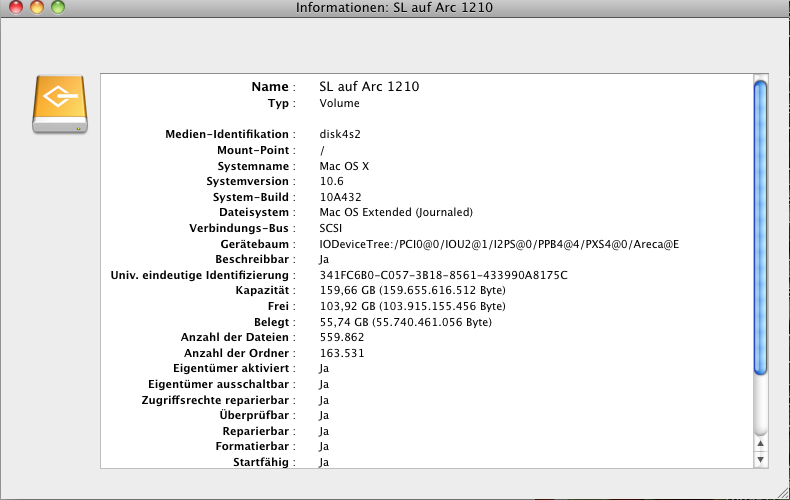This screenshot has height=500, width=790.
Task: Click the IODeviceTree device path text
Action: pyautogui.click(x=499, y=244)
